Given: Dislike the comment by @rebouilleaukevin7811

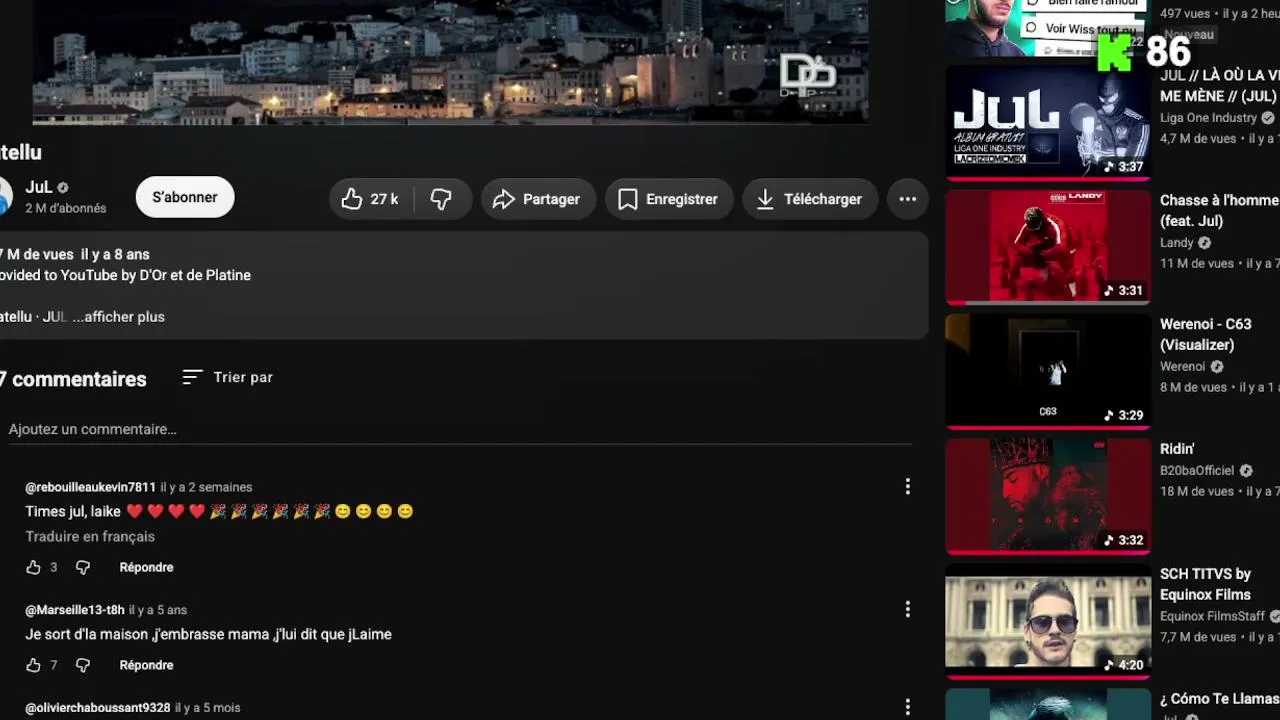Looking at the screenshot, I should coord(83,567).
